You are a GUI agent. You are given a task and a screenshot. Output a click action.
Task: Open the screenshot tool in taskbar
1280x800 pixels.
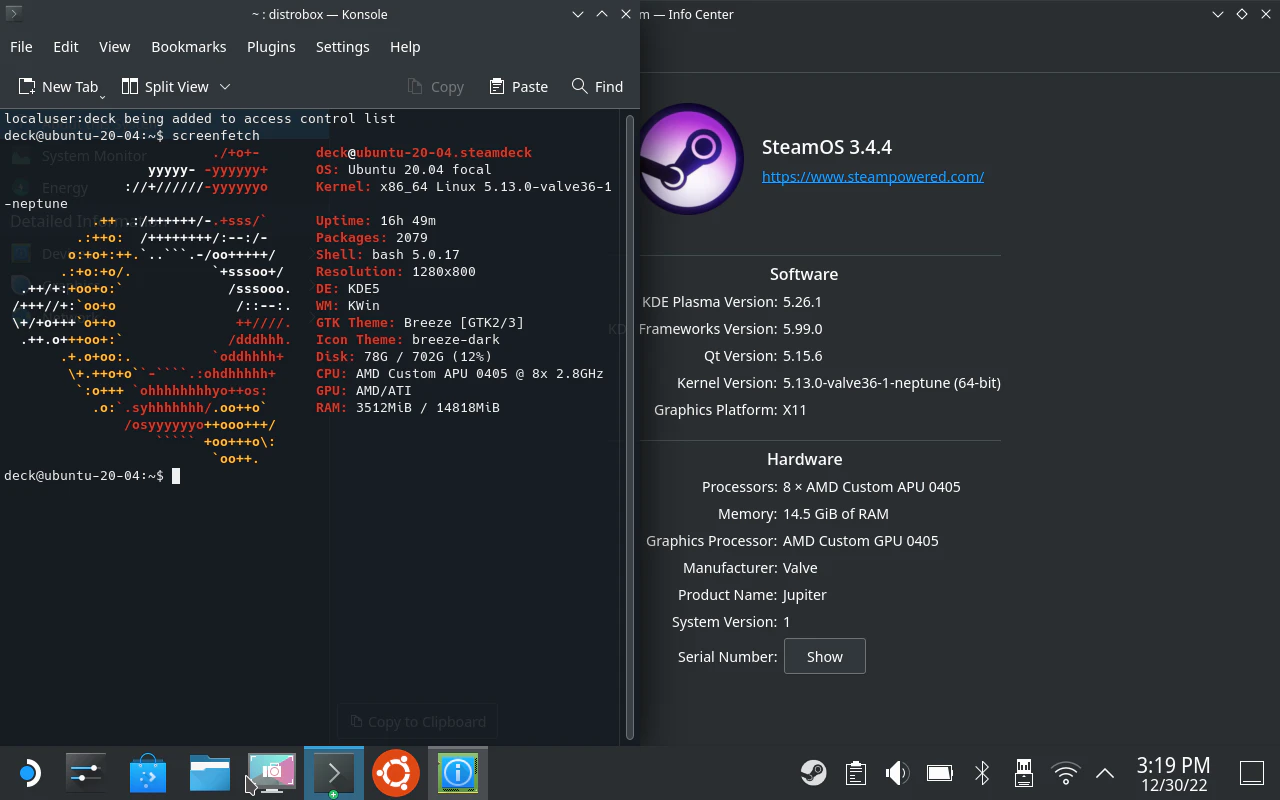(272, 773)
